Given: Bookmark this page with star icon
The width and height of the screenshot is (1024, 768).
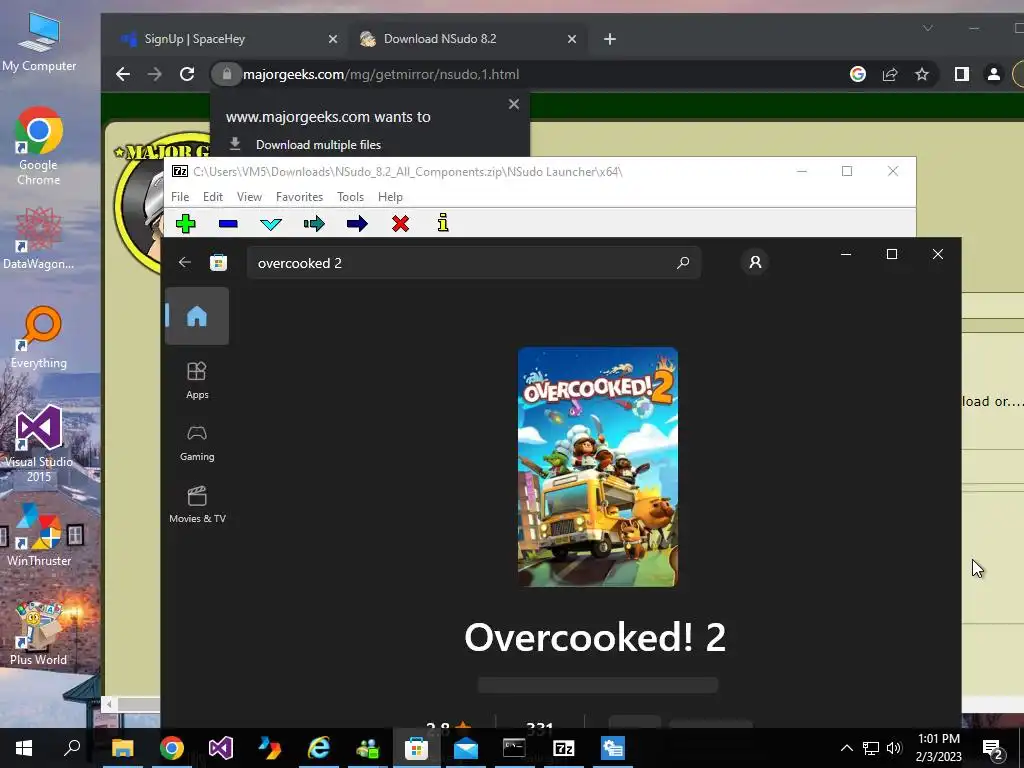Looking at the screenshot, I should tap(921, 74).
